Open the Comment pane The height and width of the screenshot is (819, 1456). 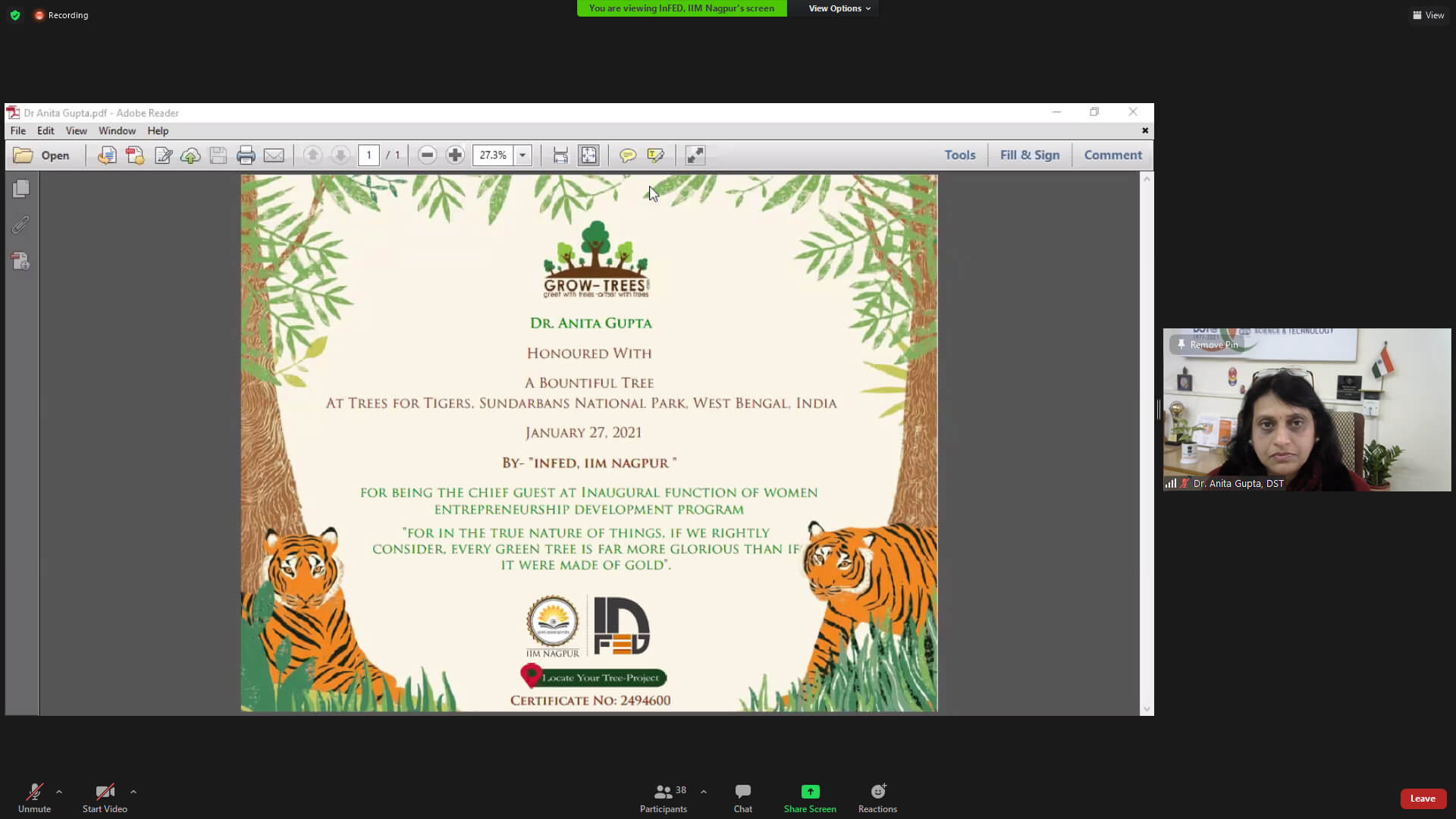point(1112,155)
